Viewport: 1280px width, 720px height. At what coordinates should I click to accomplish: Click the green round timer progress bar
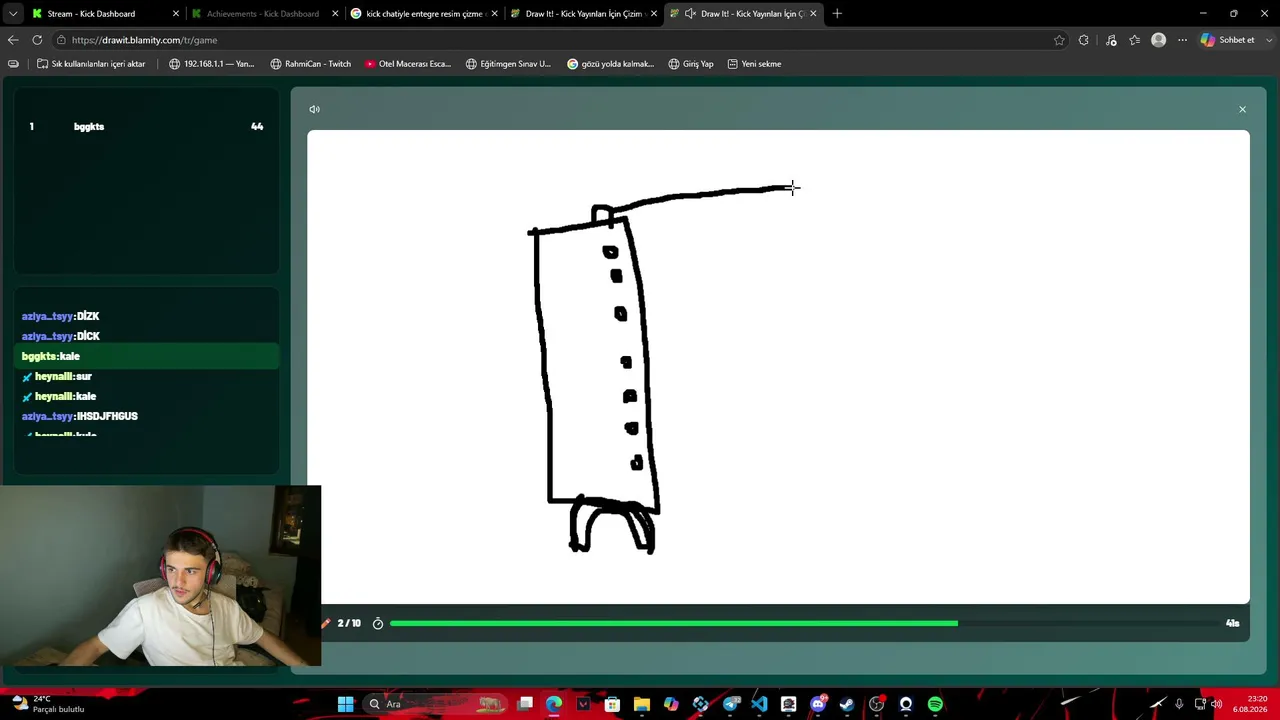673,623
